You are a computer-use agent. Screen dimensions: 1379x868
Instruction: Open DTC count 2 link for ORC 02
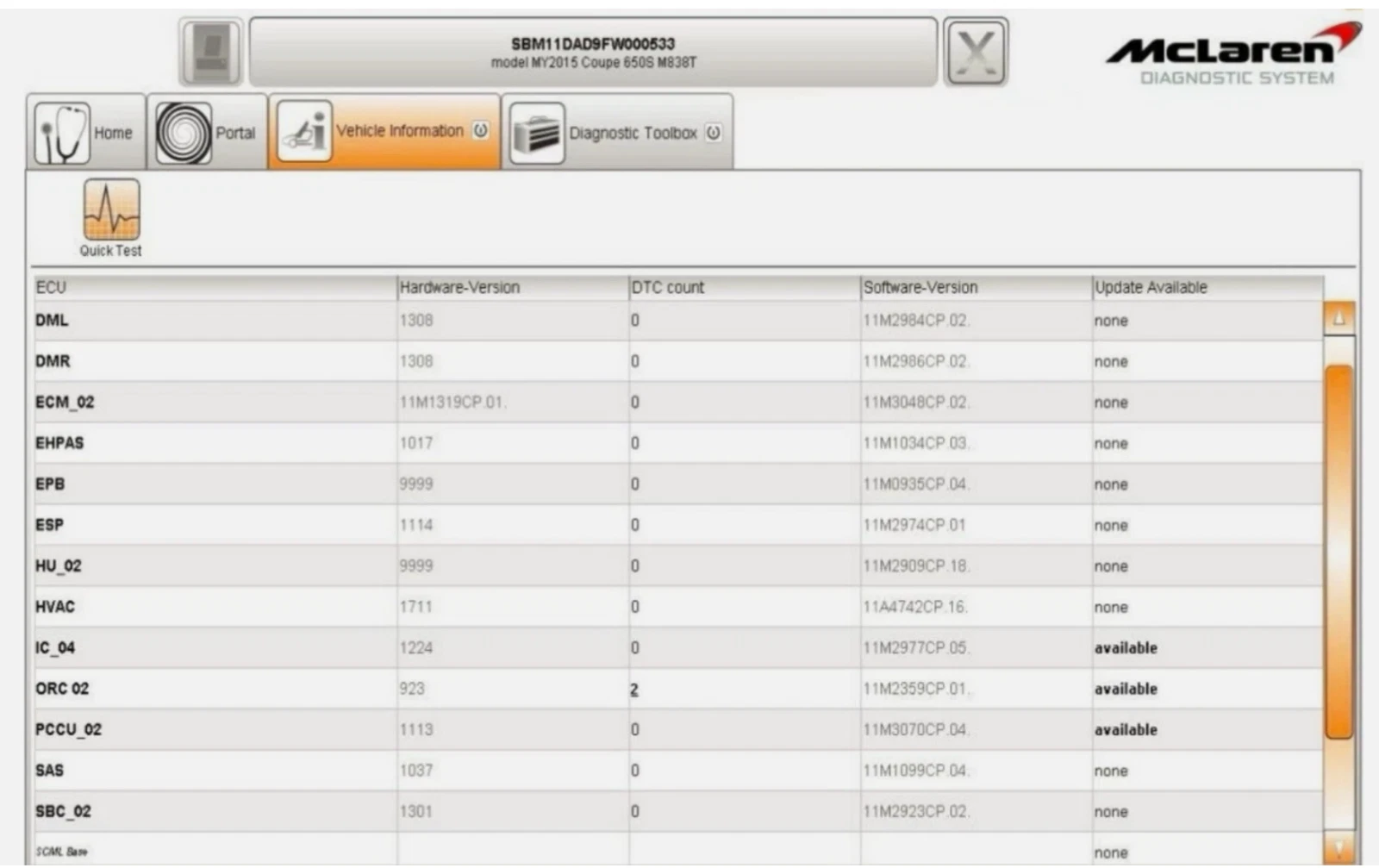point(634,690)
